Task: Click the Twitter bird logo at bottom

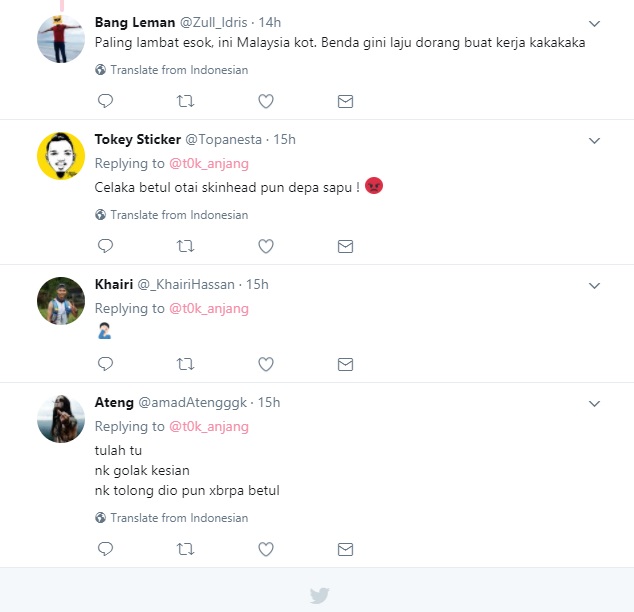Action: click(x=319, y=595)
